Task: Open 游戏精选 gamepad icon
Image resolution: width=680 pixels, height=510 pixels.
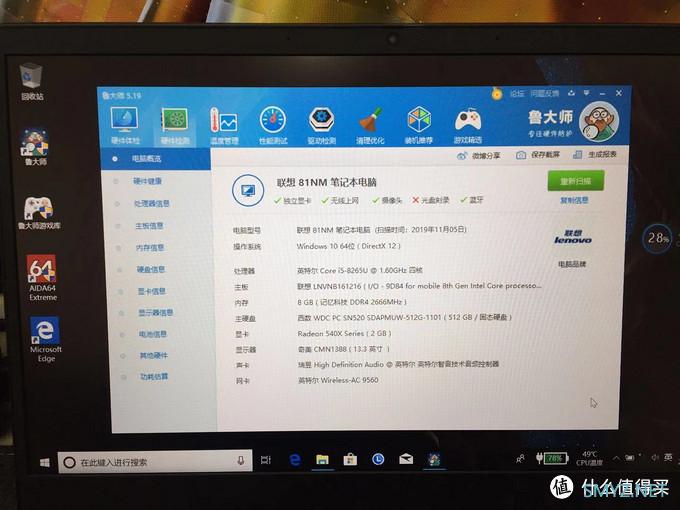Action: tap(468, 125)
